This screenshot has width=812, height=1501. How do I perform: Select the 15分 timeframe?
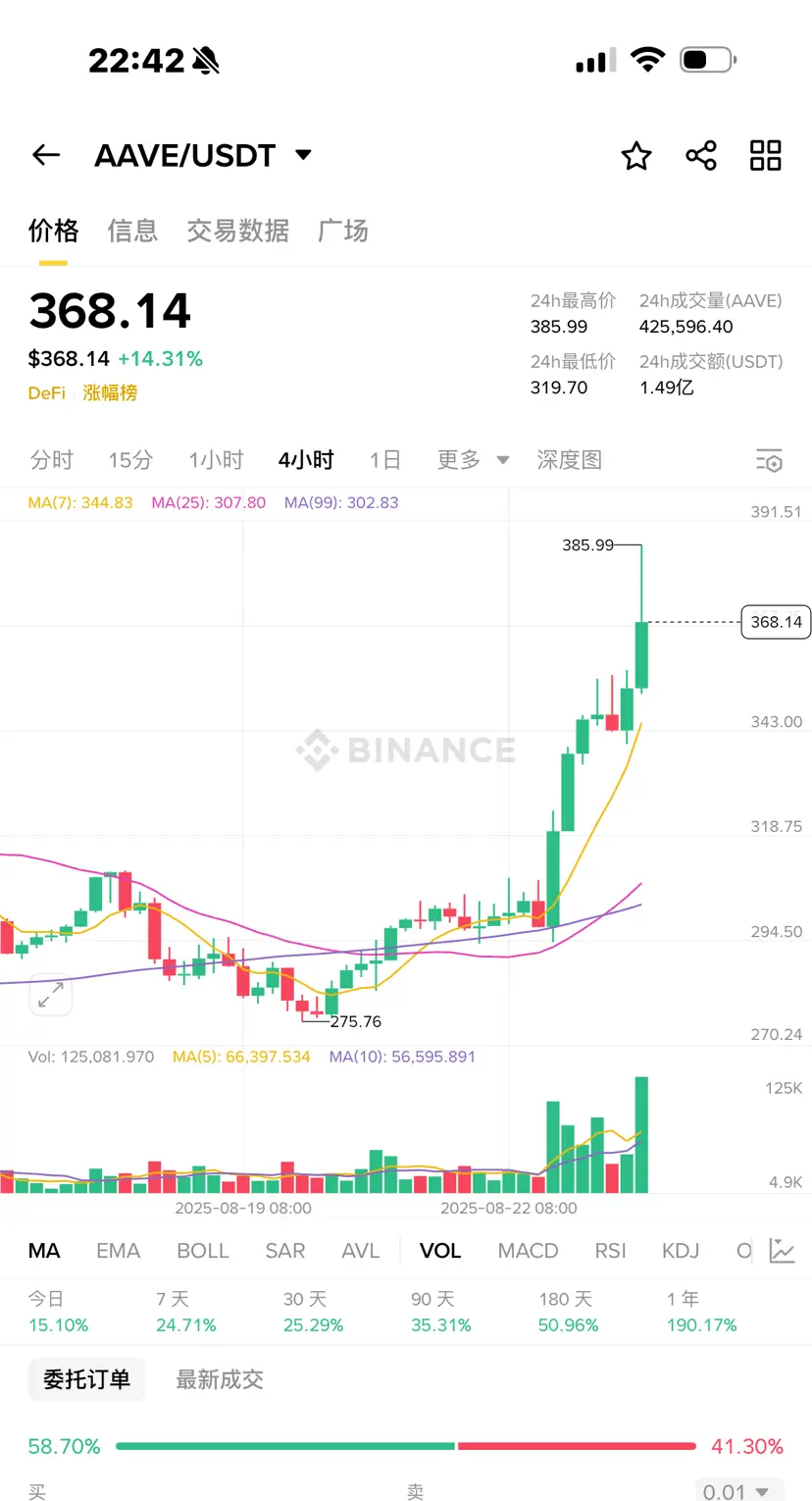click(x=130, y=460)
